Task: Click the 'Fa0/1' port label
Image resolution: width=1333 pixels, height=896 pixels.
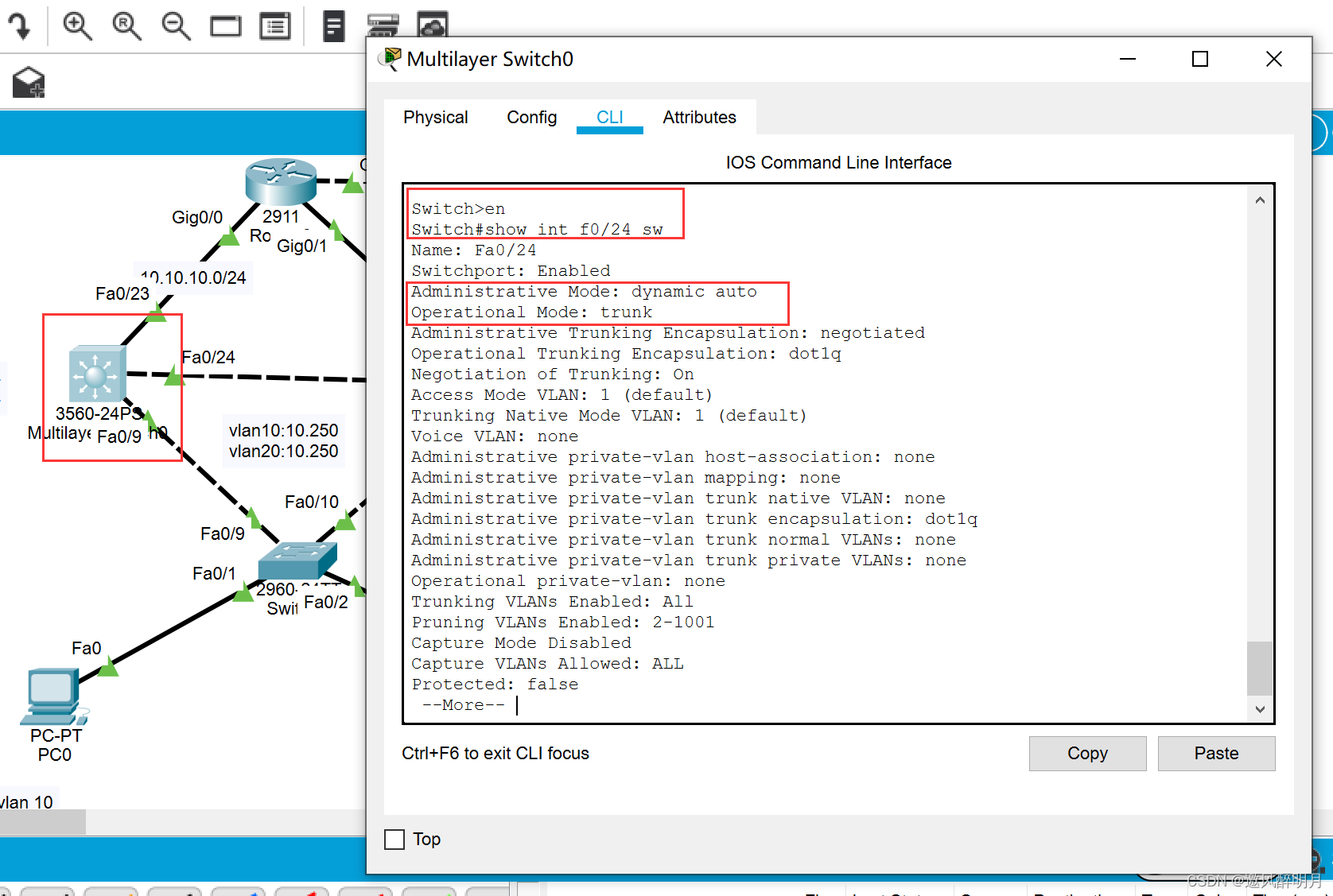Action: click(x=214, y=574)
